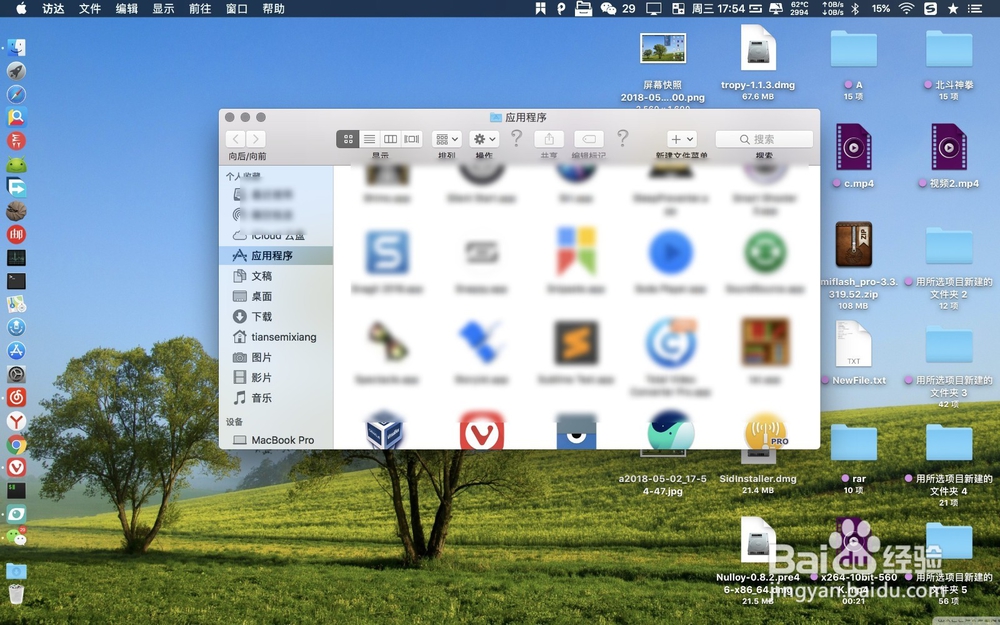
Task: Open the 操作 gear action menu
Action: click(484, 139)
